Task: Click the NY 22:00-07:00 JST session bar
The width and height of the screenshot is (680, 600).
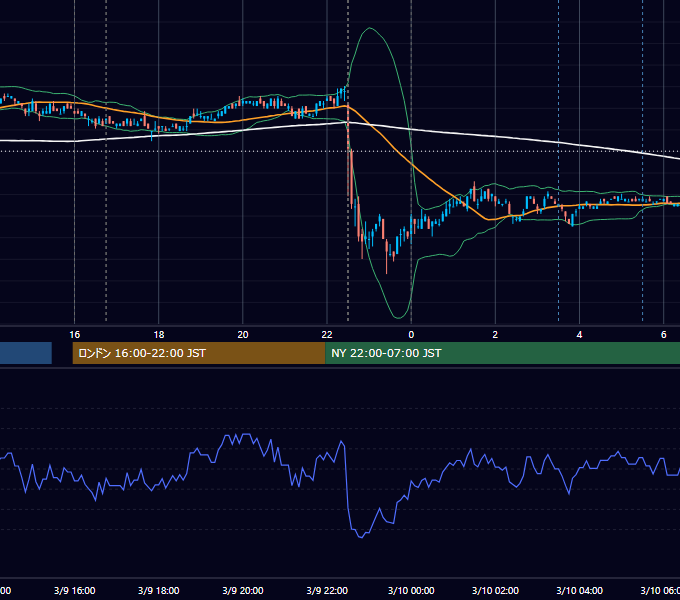Action: (x=502, y=353)
